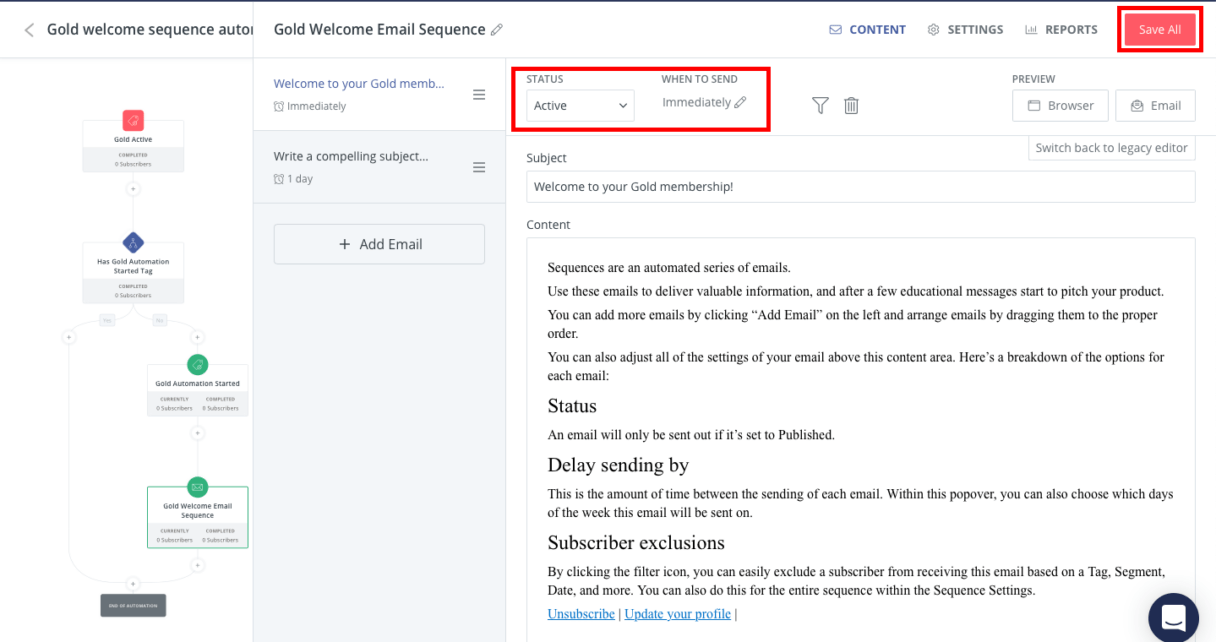Image resolution: width=1216 pixels, height=642 pixels.
Task: Click into the Subject field
Action: (861, 187)
